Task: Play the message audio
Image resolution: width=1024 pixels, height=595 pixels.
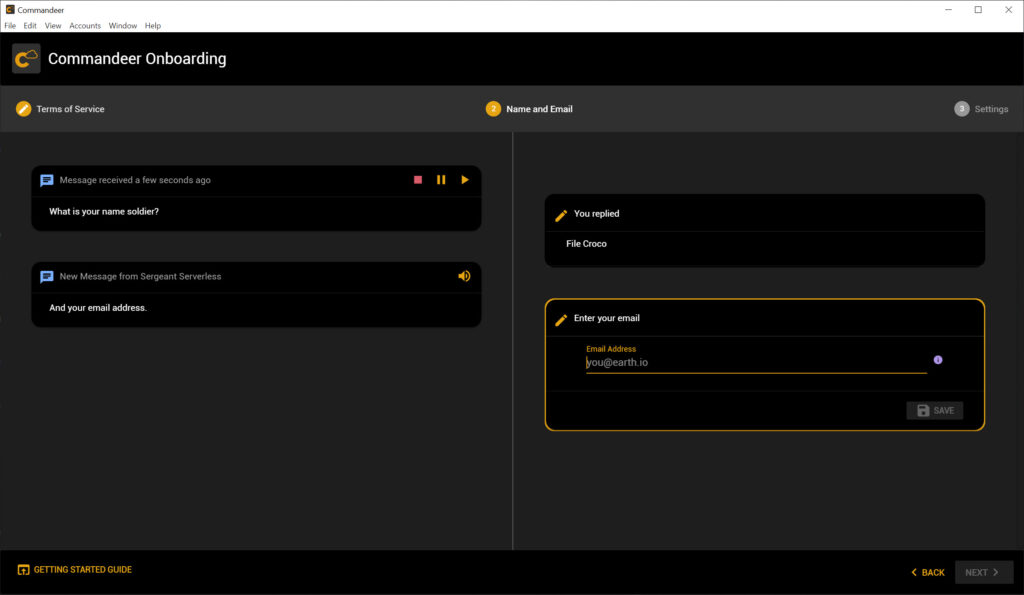Action: pyautogui.click(x=465, y=180)
